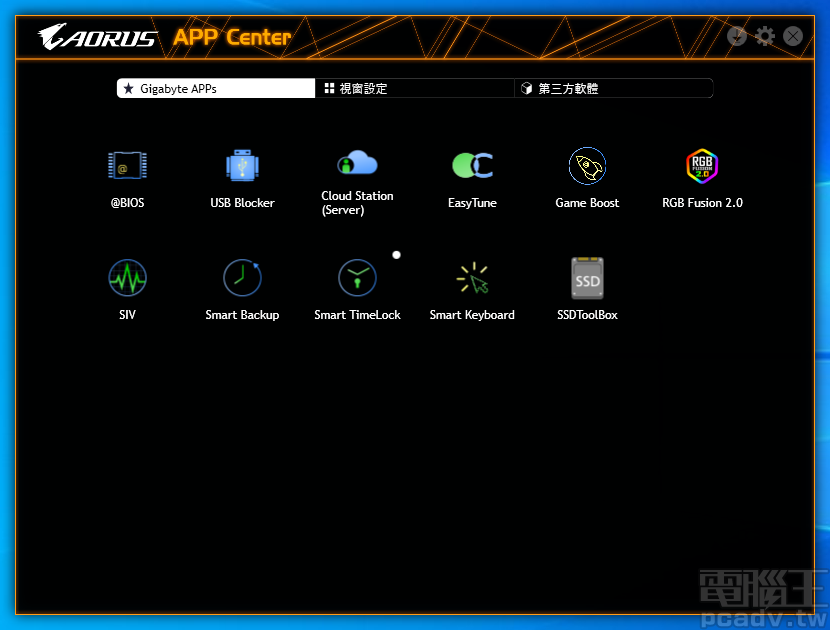Select the Gigabyte APPs tab
The image size is (830, 630).
pyautogui.click(x=216, y=89)
